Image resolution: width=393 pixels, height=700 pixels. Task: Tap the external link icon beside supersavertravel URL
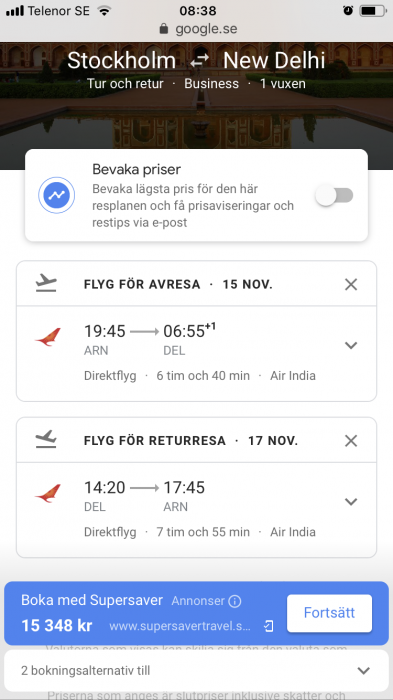(268, 626)
